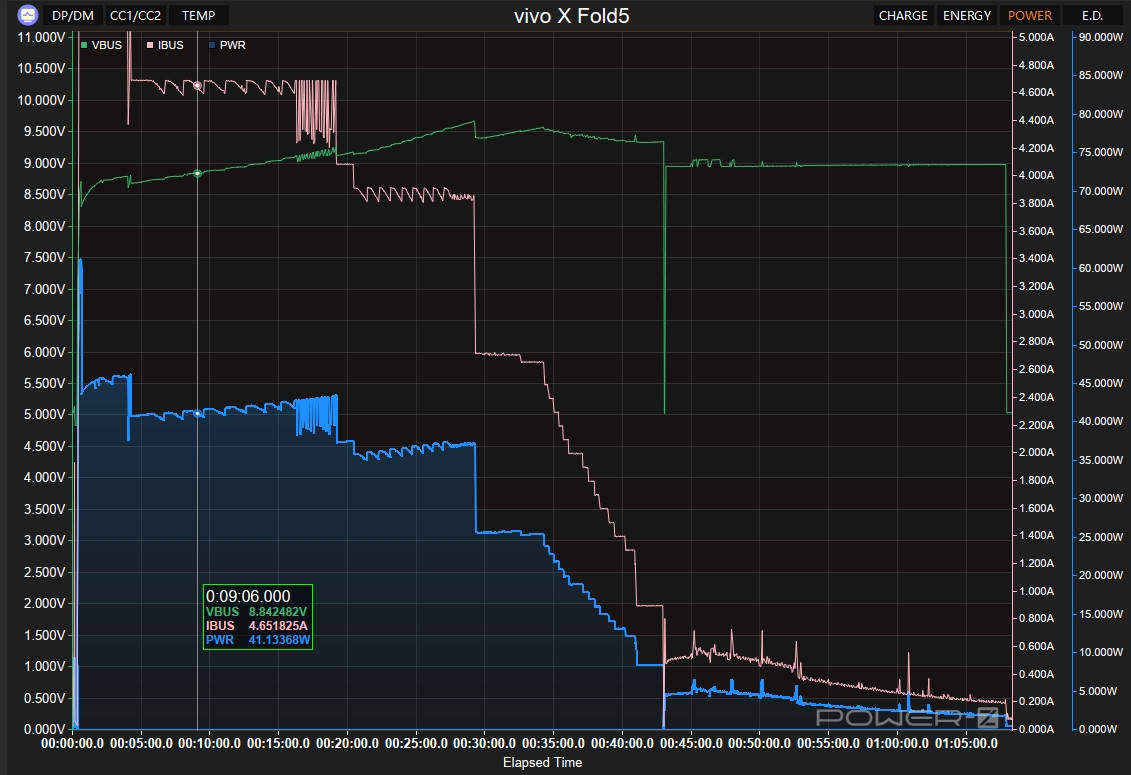Screen dimensions: 1131x775
Task: Click the PWR cursor point on blue curve
Action: (198, 413)
